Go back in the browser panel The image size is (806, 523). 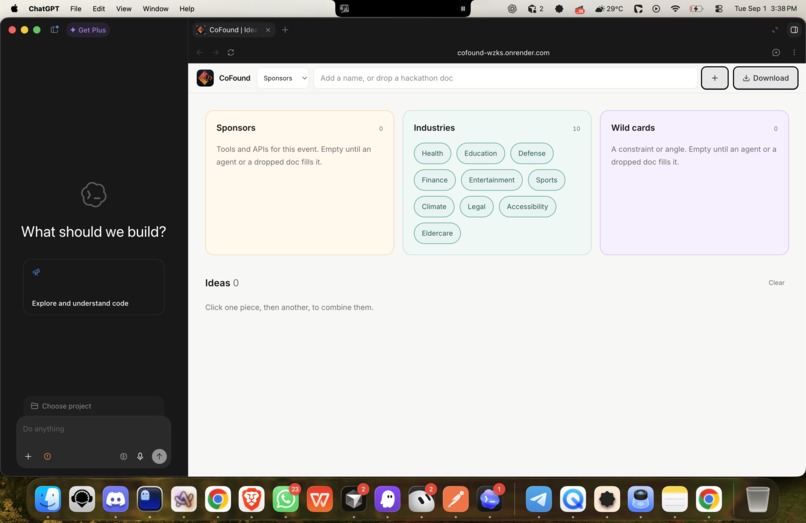click(200, 52)
